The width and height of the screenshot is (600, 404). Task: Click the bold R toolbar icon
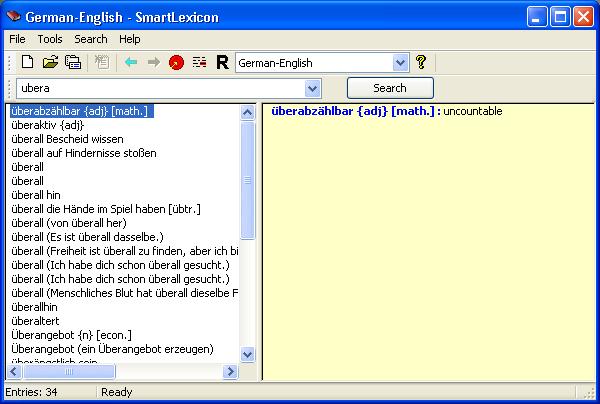tap(222, 62)
